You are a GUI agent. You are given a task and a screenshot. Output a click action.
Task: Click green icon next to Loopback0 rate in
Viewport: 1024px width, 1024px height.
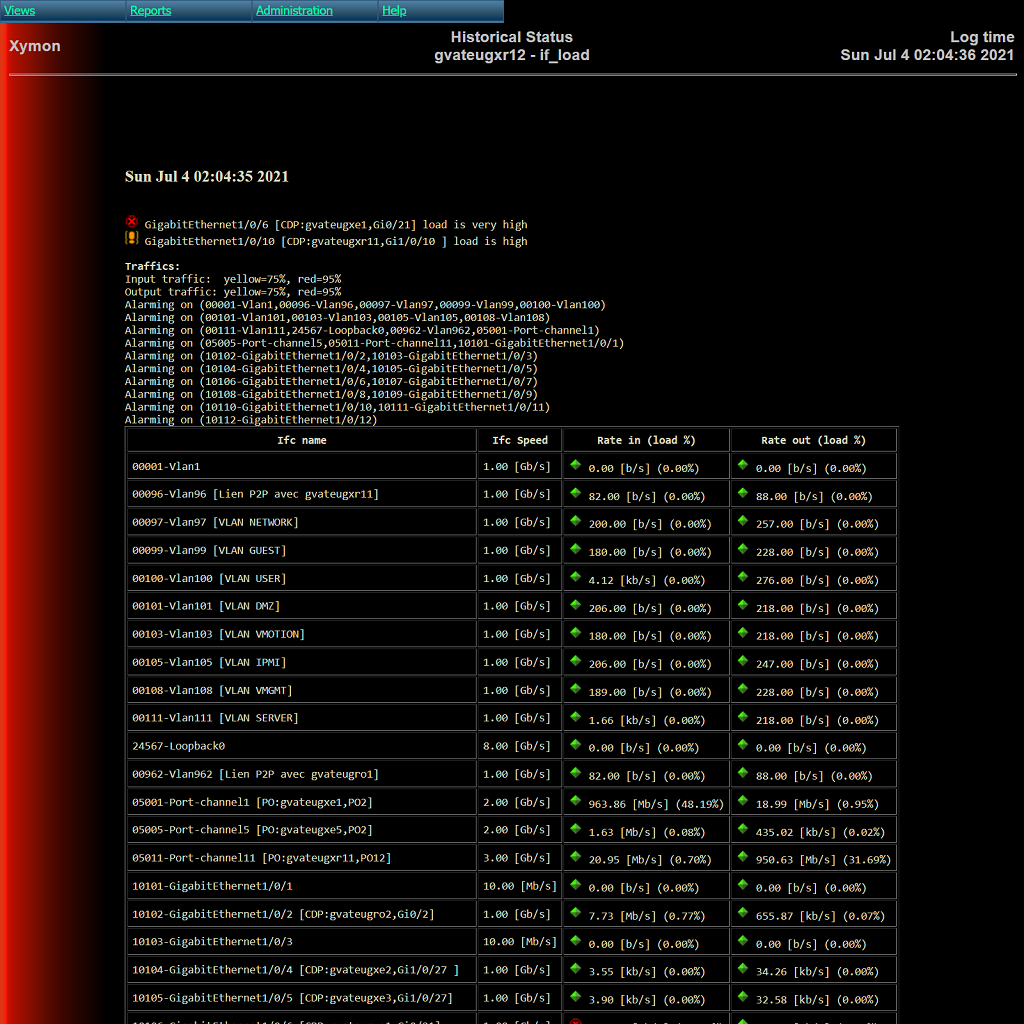pyautogui.click(x=575, y=744)
